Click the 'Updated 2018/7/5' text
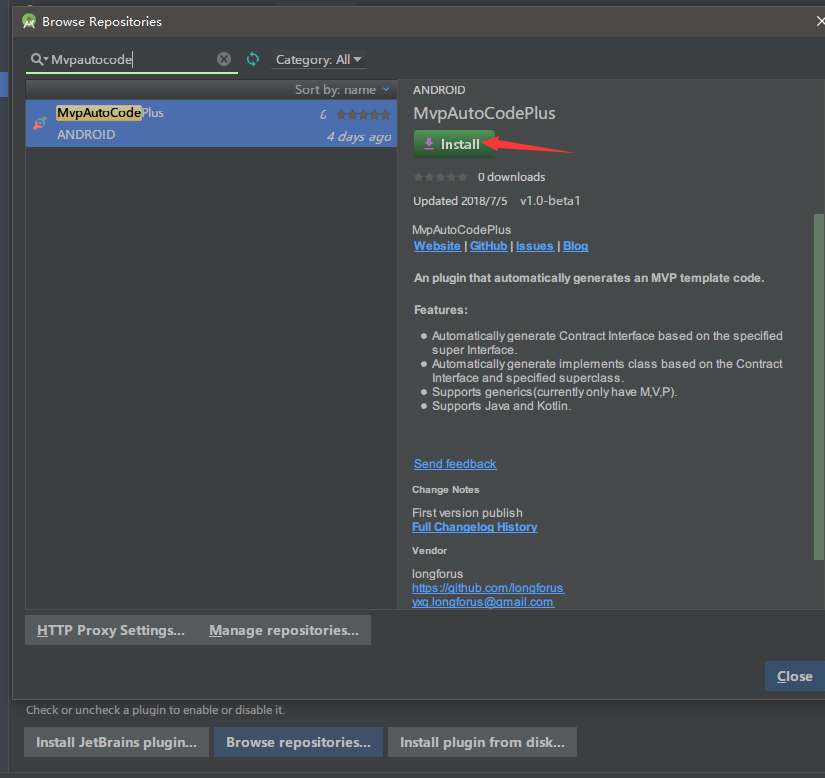Viewport: 825px width, 778px height. pos(460,200)
